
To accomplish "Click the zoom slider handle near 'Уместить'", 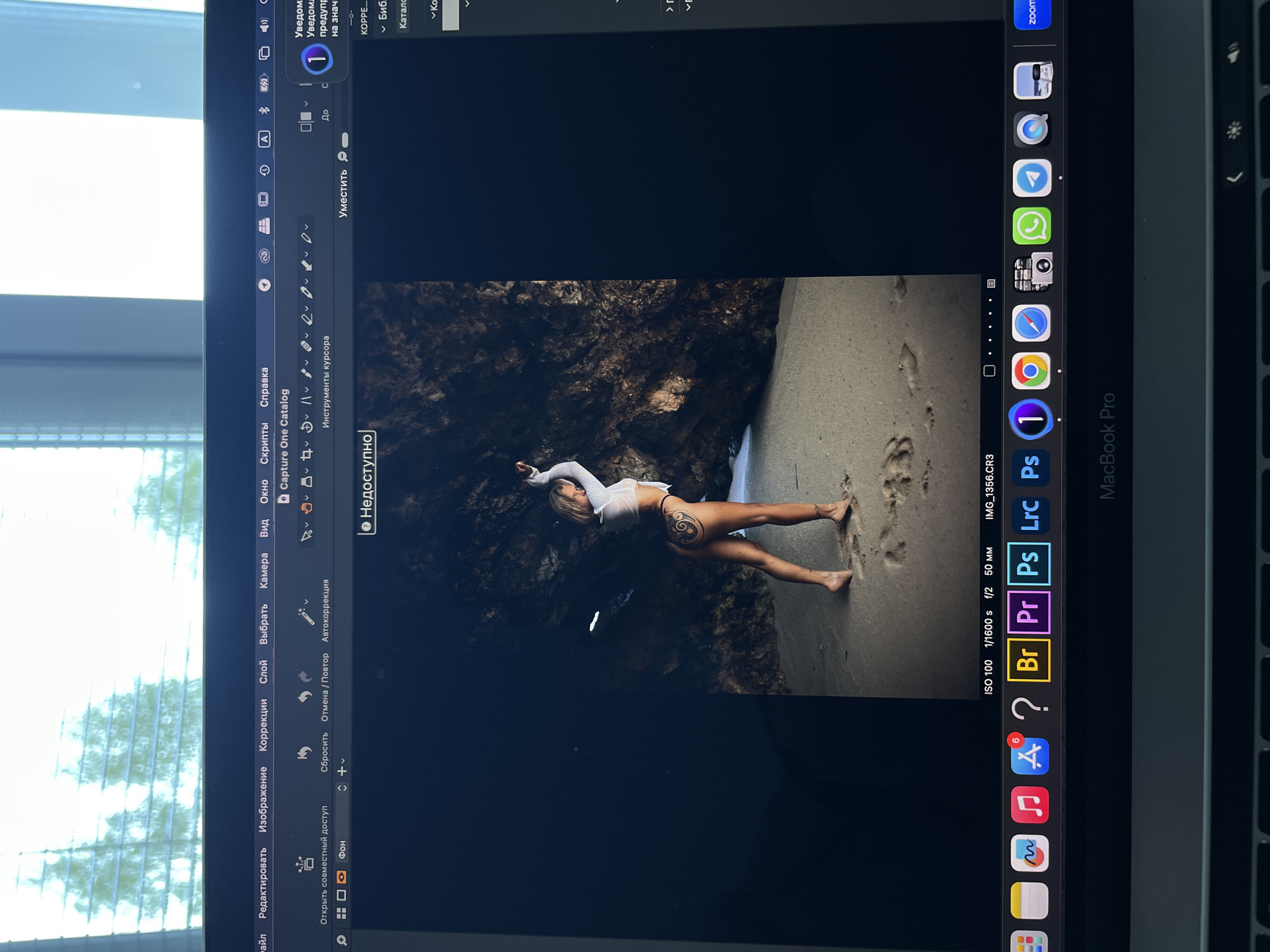I will point(344,139).
